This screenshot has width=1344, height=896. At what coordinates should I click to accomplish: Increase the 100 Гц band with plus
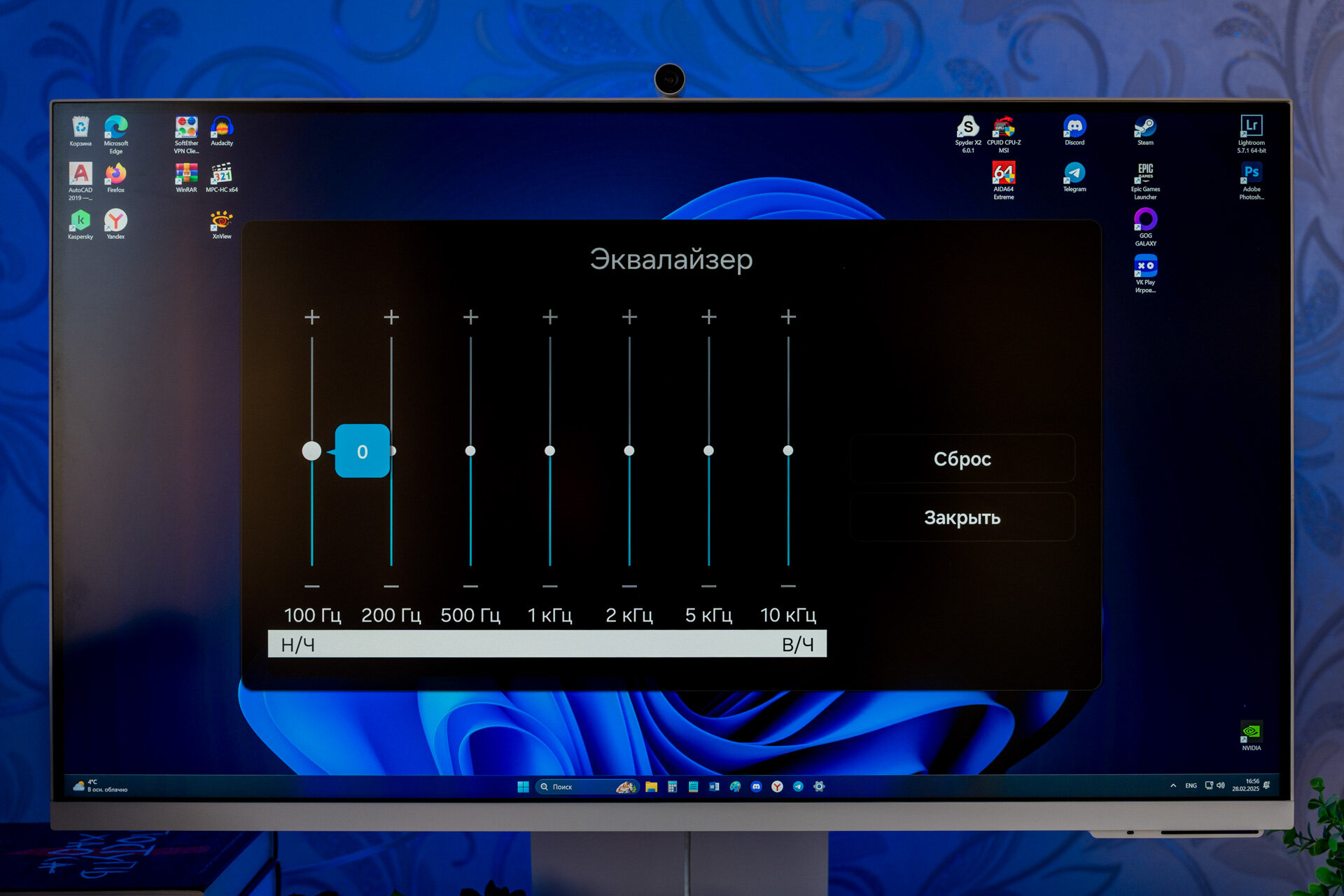(x=312, y=317)
